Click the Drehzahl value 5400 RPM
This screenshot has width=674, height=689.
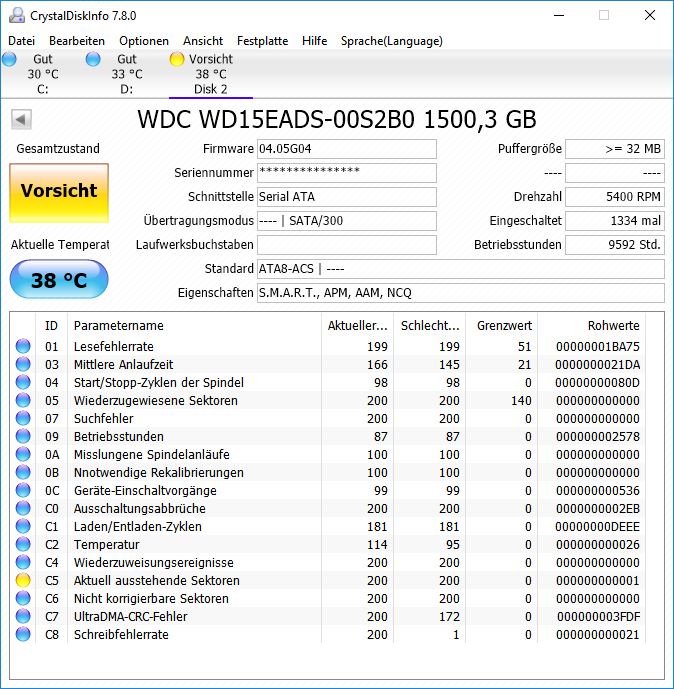[615, 197]
